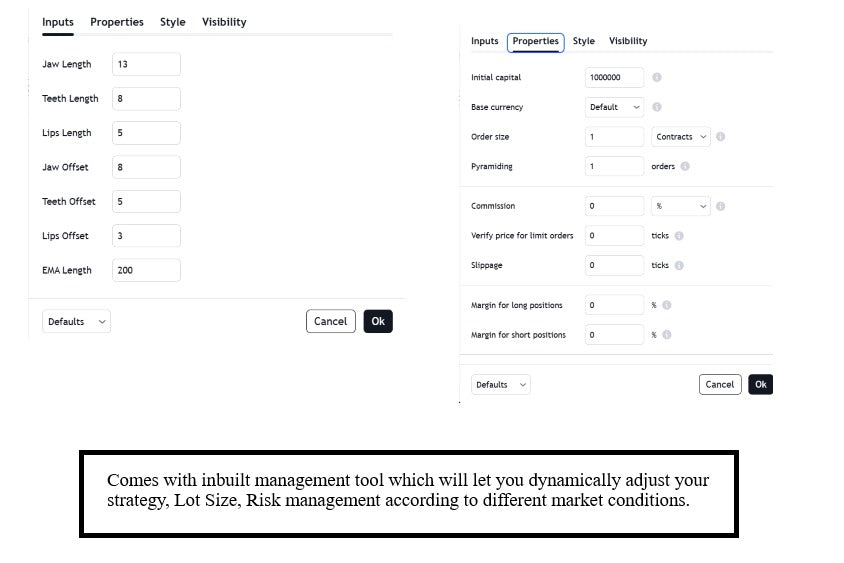Focus the Commission value field
Screen dimensions: 844x563
pyautogui.click(x=614, y=206)
